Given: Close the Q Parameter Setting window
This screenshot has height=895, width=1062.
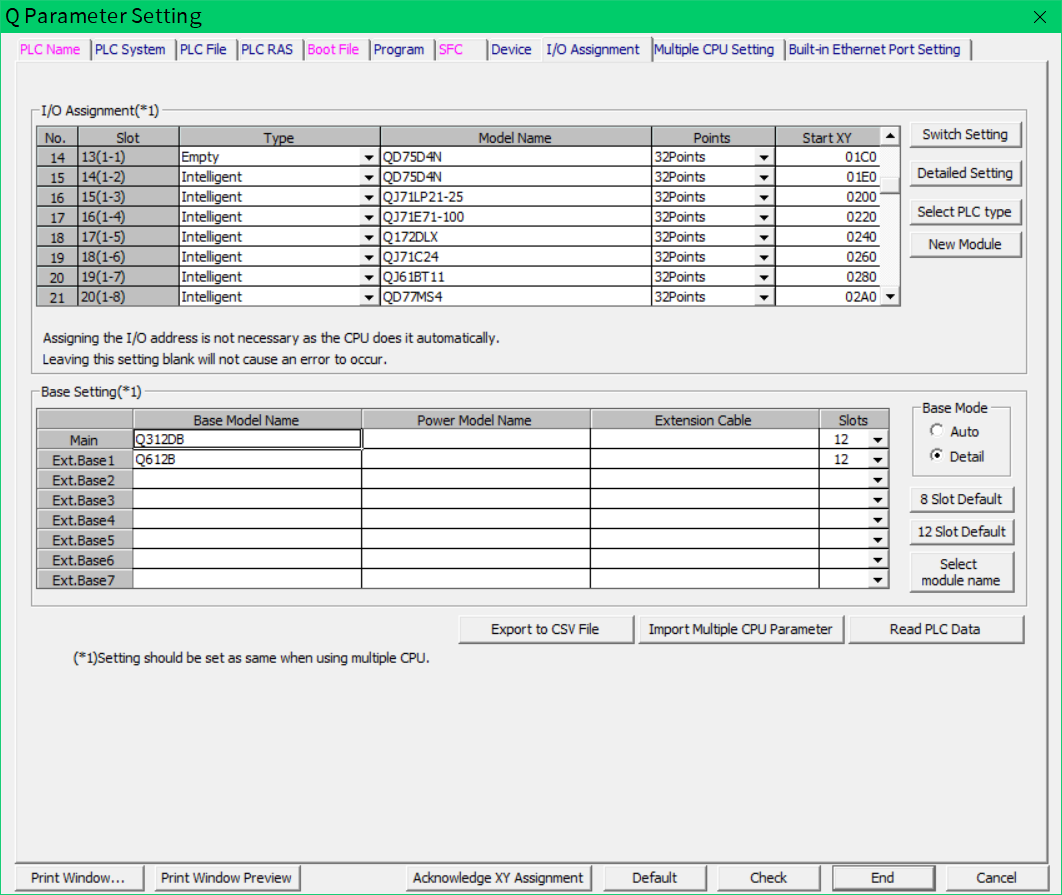Looking at the screenshot, I should click(x=1039, y=16).
